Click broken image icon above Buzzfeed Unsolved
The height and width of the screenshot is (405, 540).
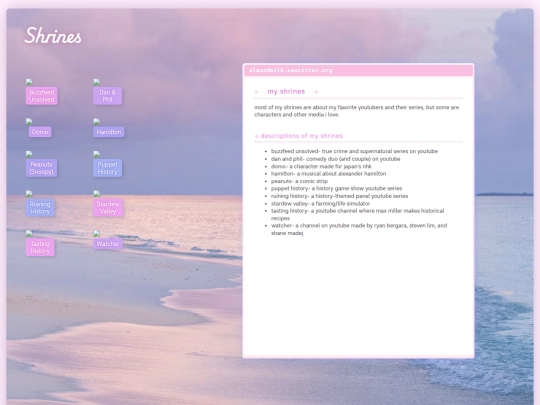[29, 82]
